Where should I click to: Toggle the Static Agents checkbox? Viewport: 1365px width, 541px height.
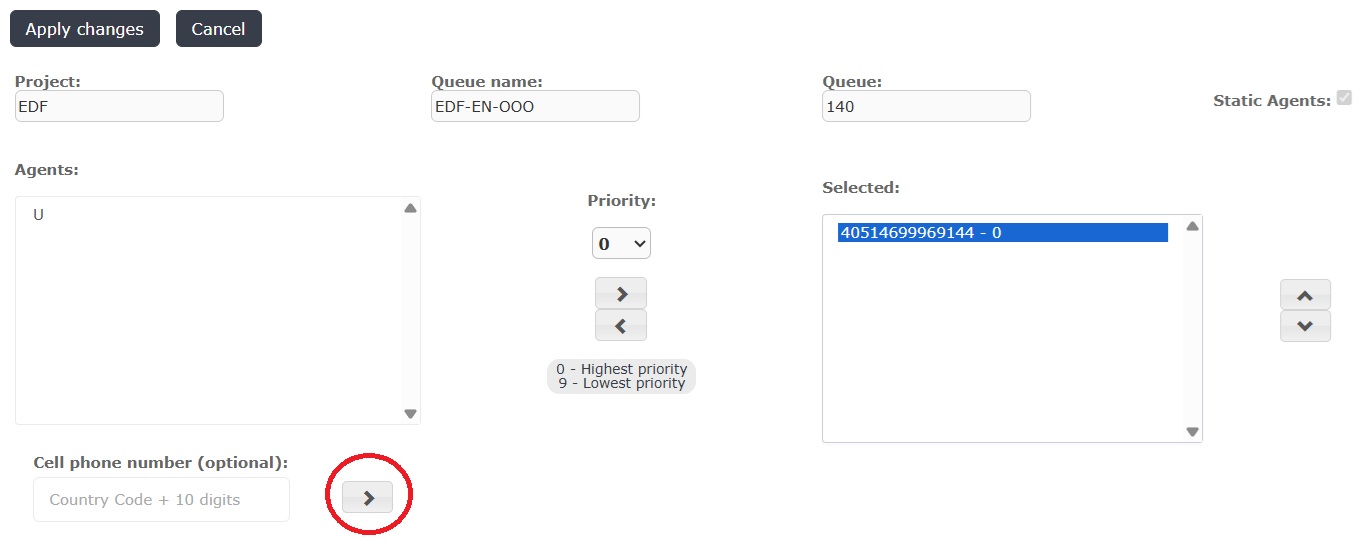tap(1344, 98)
